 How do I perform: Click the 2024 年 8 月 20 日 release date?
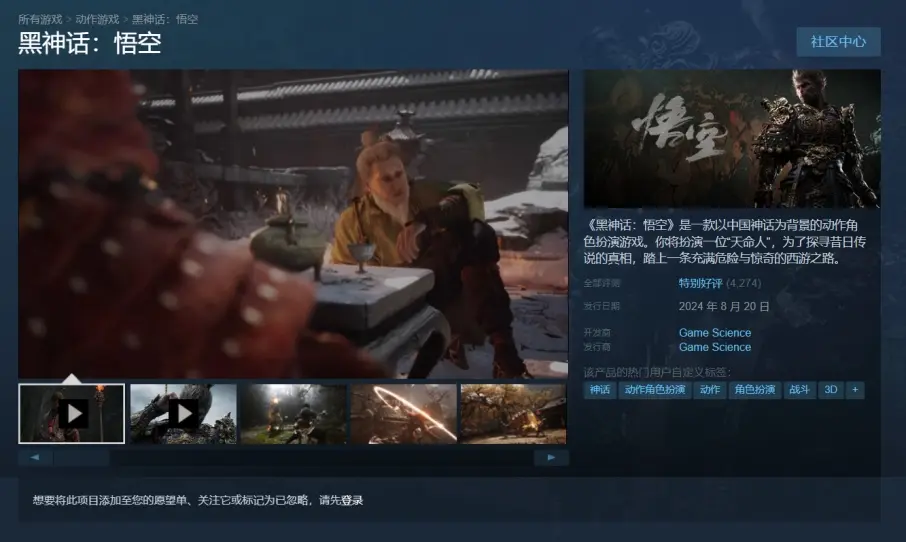pos(724,306)
